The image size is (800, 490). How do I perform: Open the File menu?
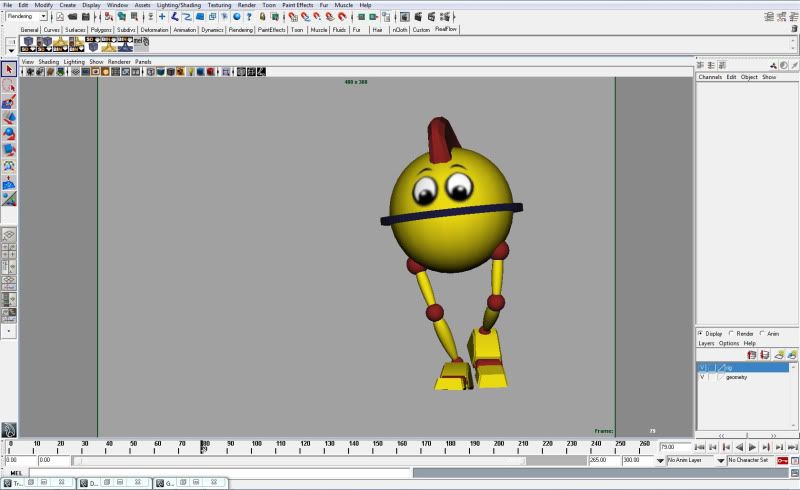pyautogui.click(x=8, y=5)
